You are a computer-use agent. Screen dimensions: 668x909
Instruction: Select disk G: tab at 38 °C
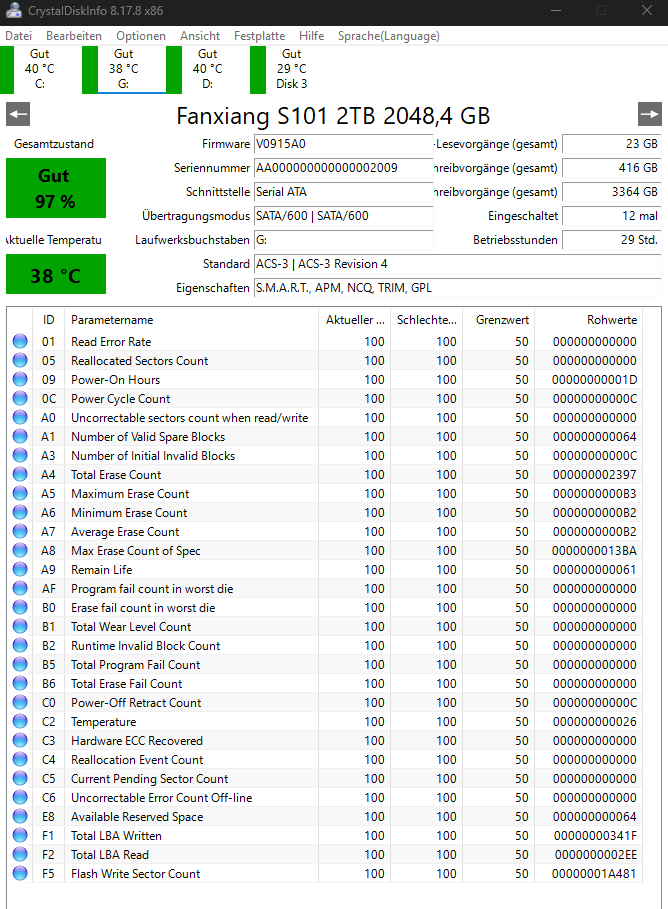[x=124, y=69]
